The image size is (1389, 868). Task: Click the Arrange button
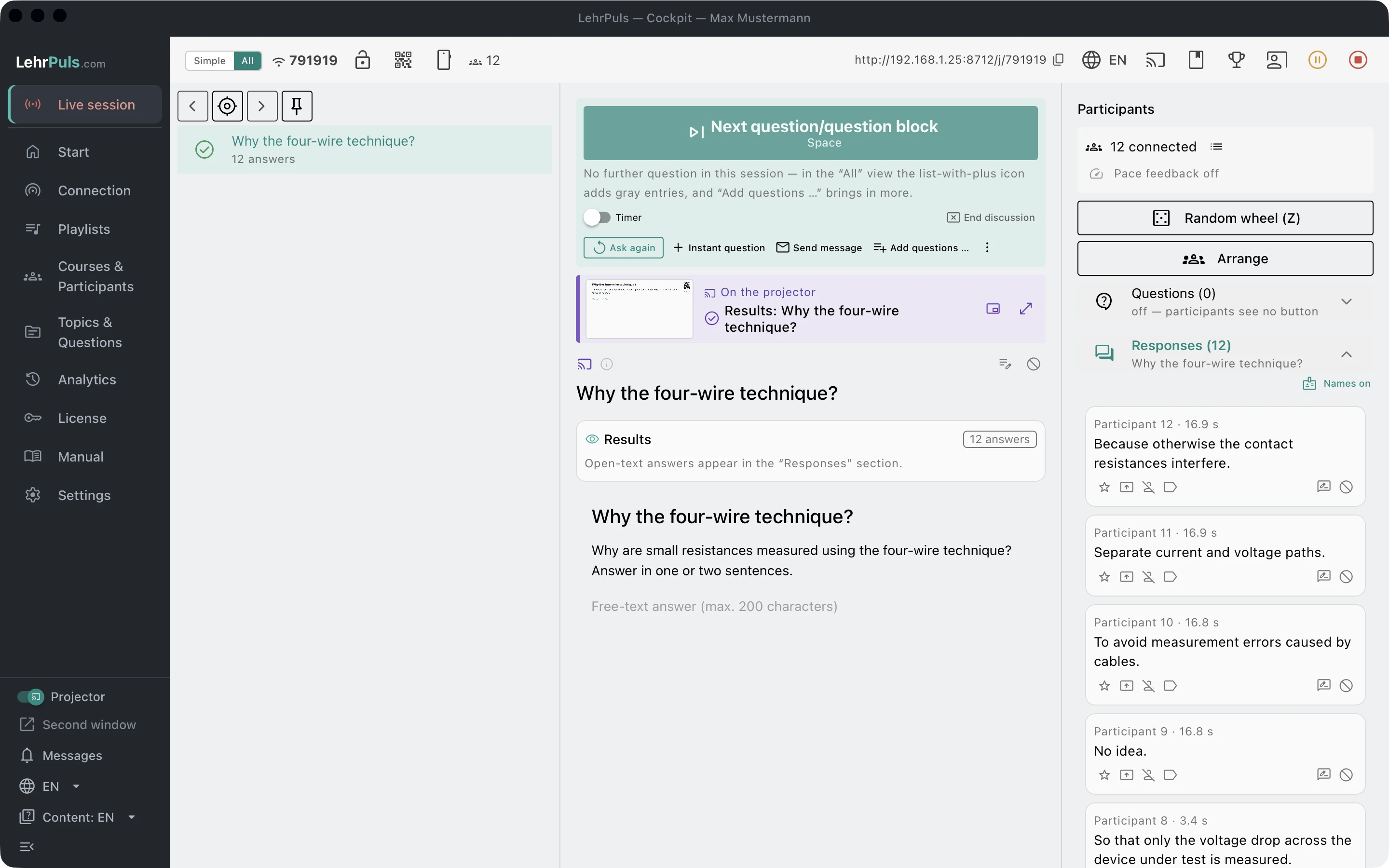(x=1225, y=259)
